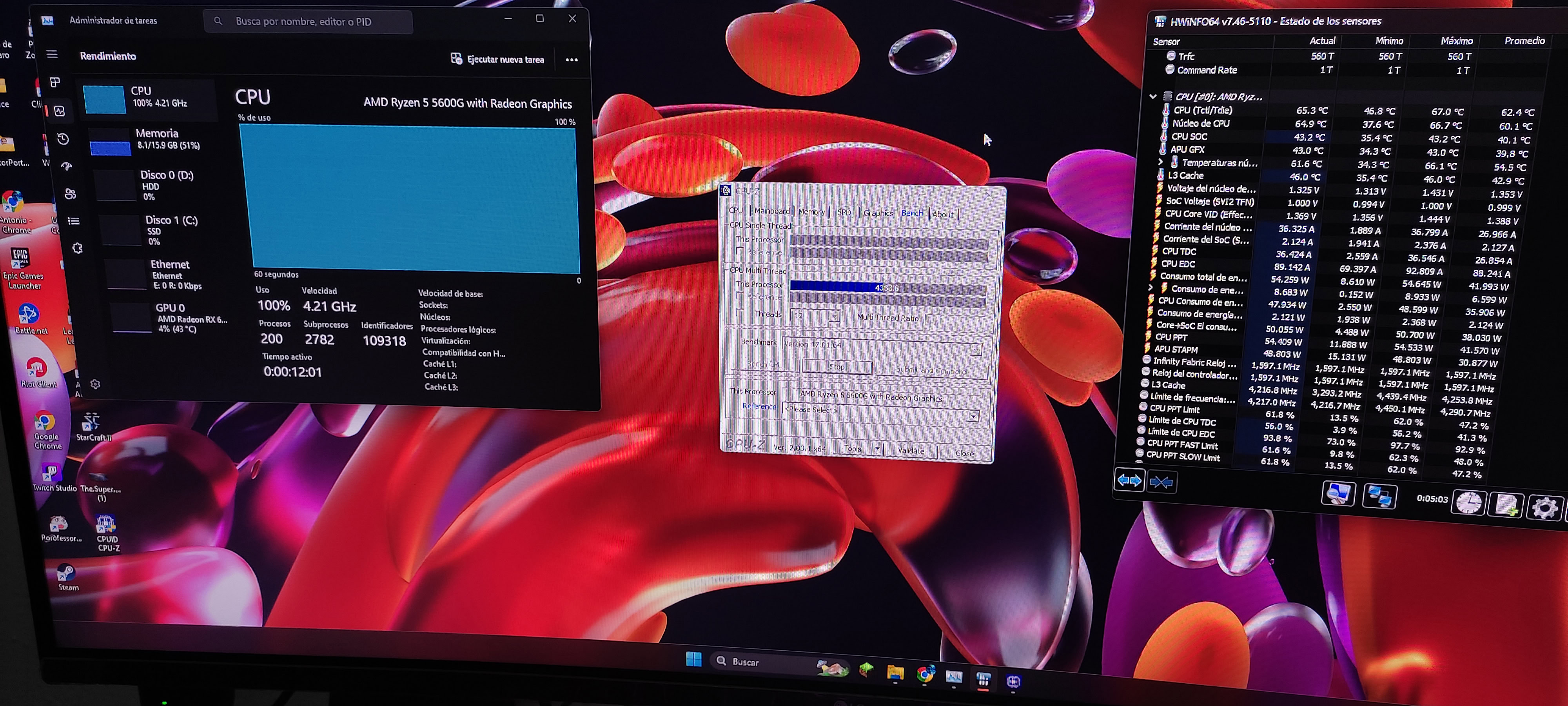Open the Task Manager hamburger navigation menu
Viewport: 1568px width, 706px height.
pyautogui.click(x=53, y=55)
